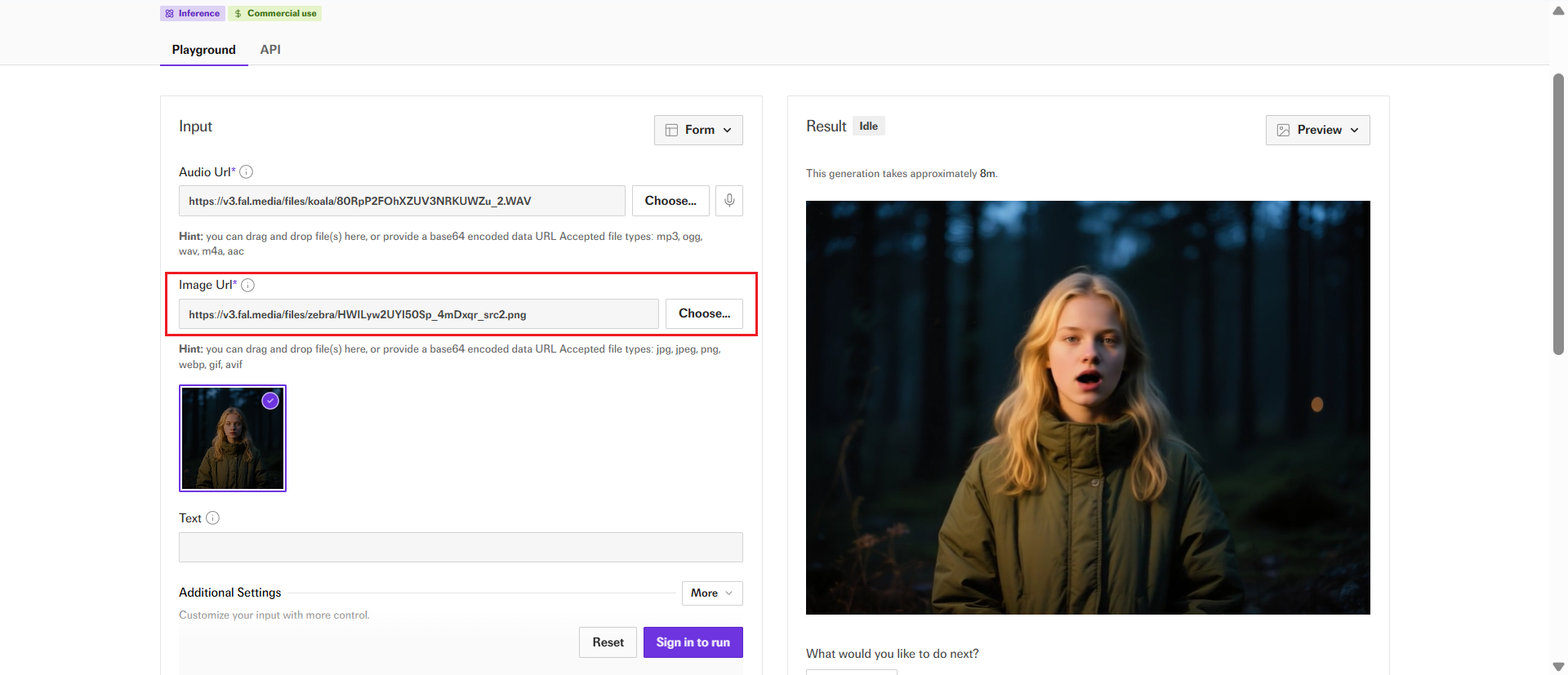Click the Text field info icon
Image resolution: width=1568 pixels, height=675 pixels.
tap(212, 518)
